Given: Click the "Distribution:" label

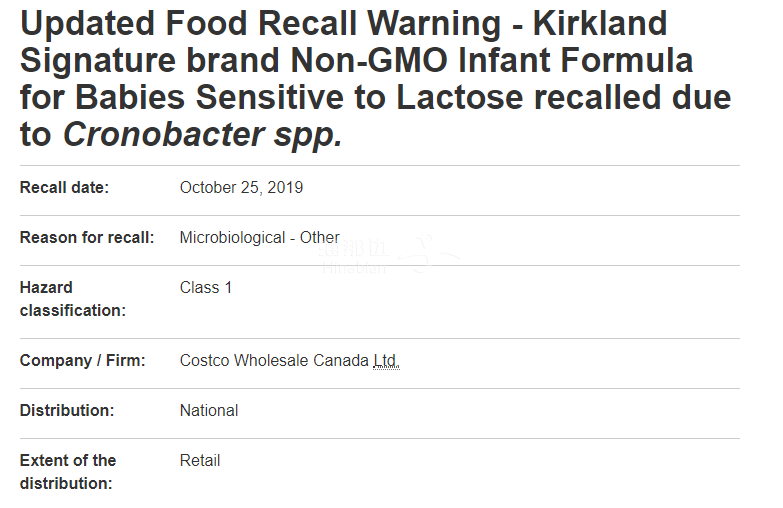Looking at the screenshot, I should (67, 410).
